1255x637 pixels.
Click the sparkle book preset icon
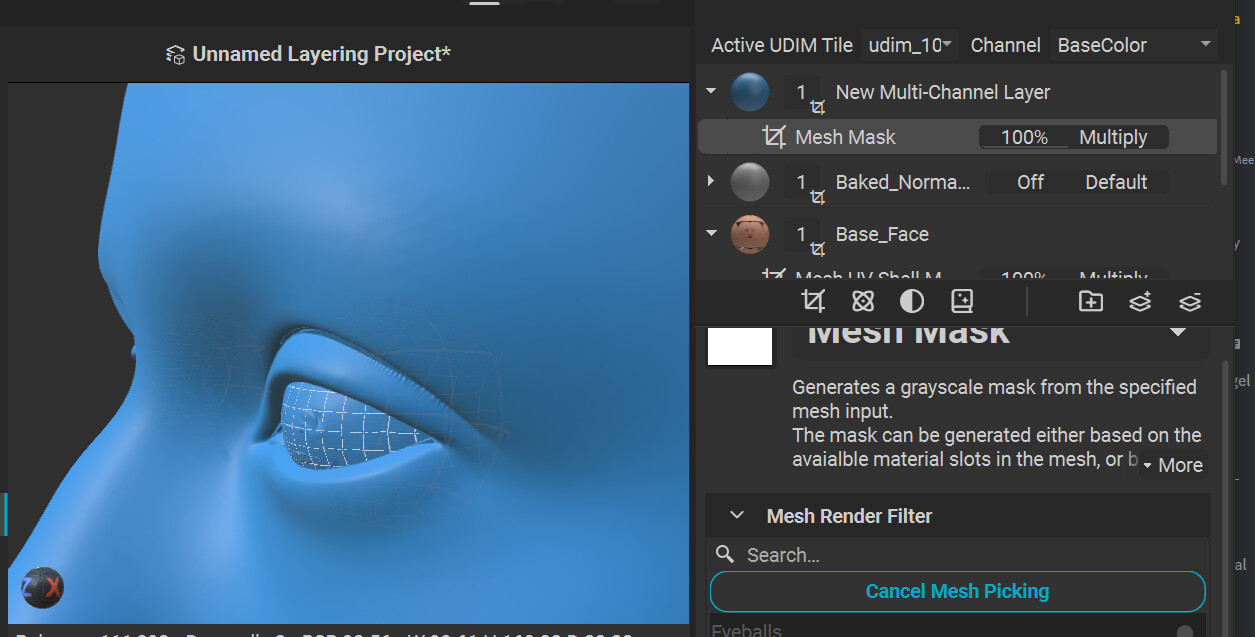click(x=961, y=301)
